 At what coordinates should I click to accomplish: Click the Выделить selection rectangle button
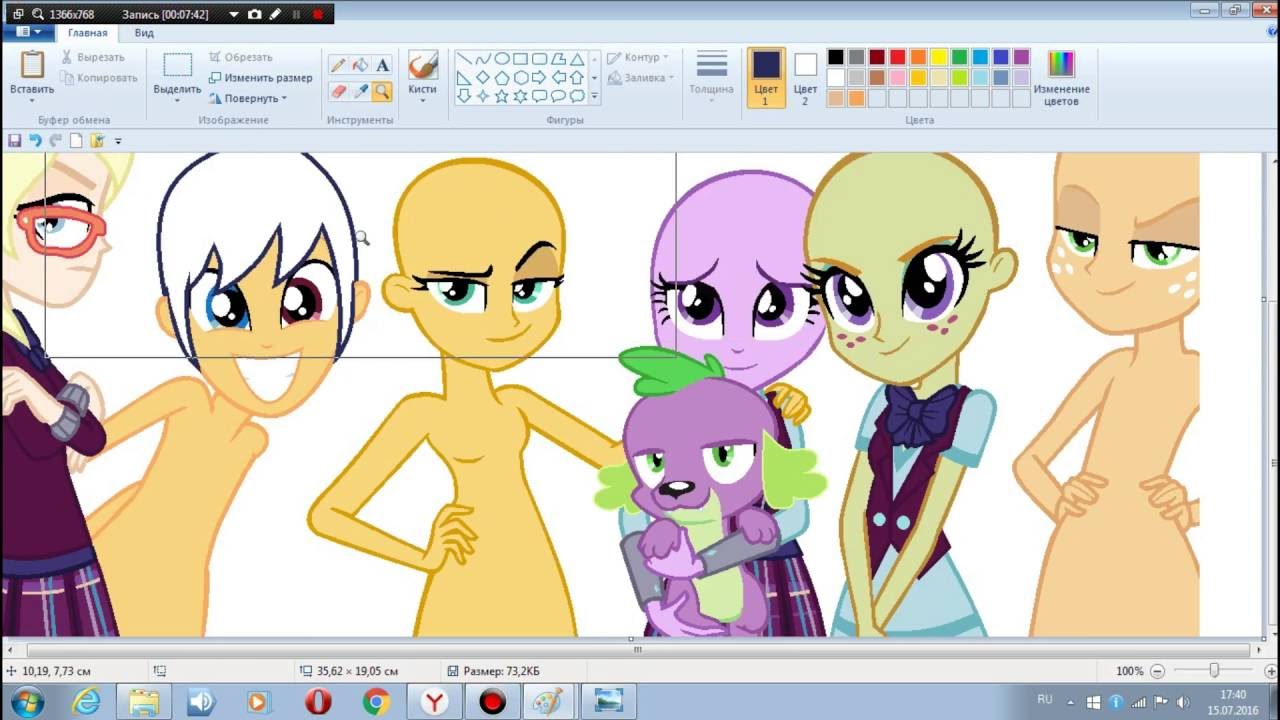pos(178,65)
